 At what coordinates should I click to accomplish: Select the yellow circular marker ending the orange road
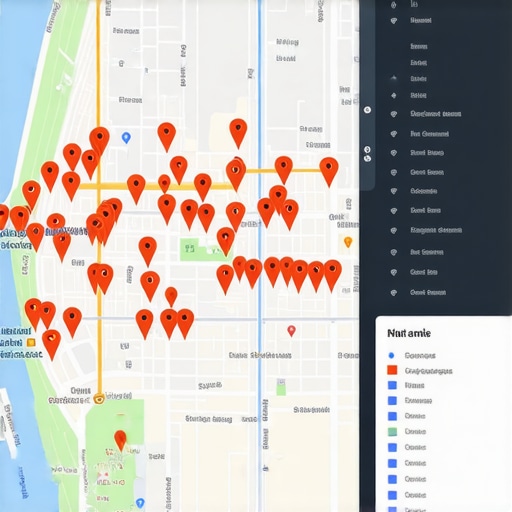99,398
